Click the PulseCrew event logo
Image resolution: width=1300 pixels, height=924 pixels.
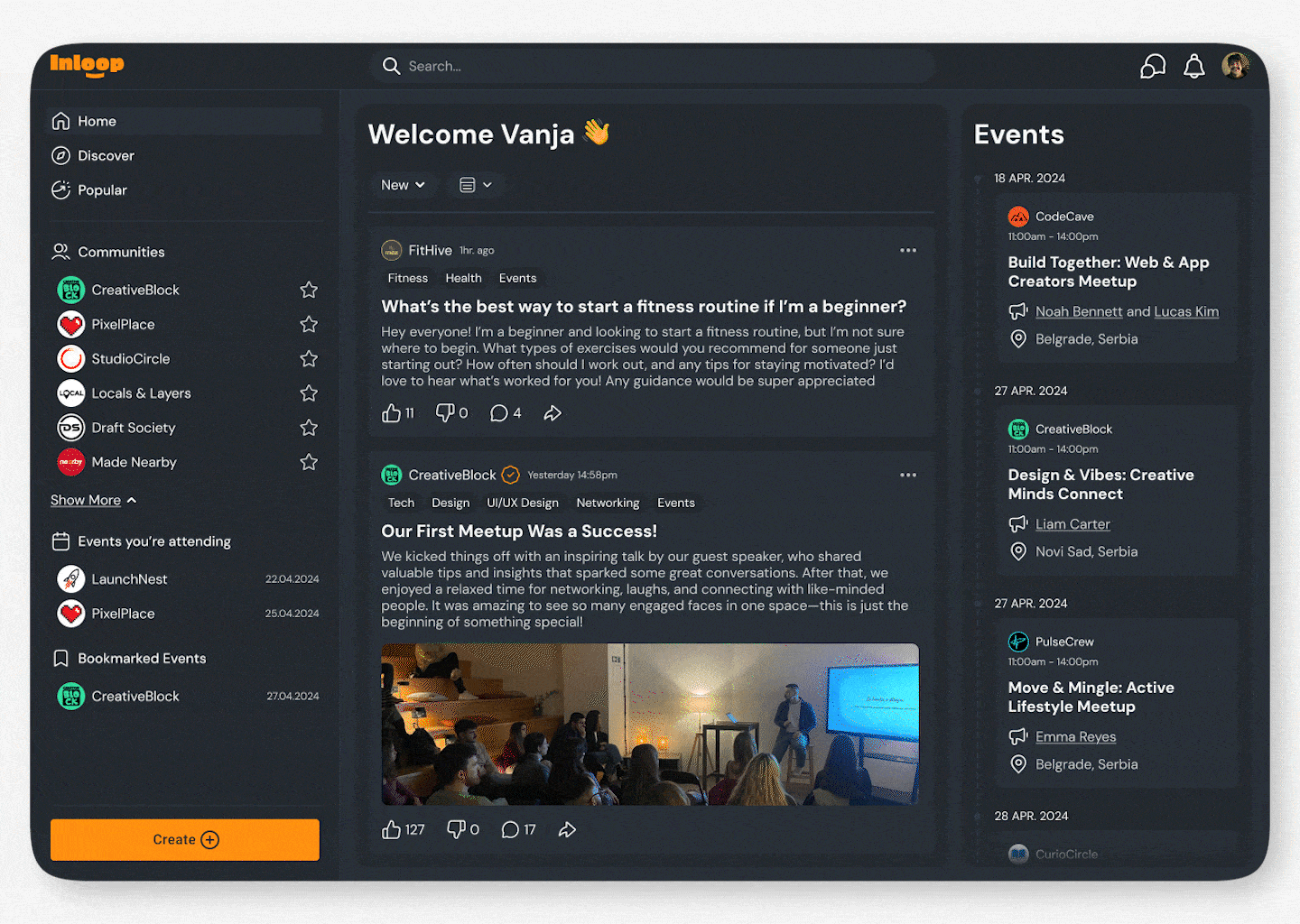(1018, 642)
